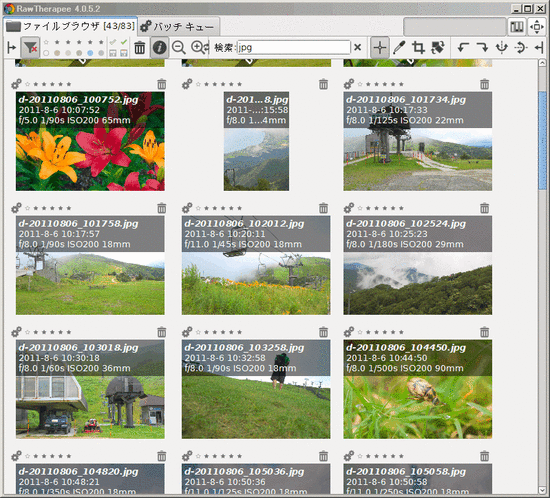Zoom out thumbnails with magnifier minus
550x498 pixels.
pyautogui.click(x=179, y=47)
